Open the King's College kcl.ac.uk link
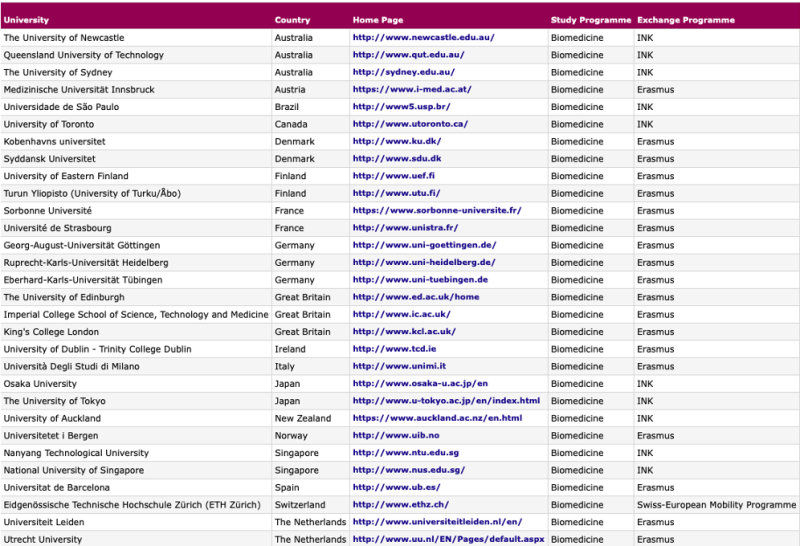Image resolution: width=800 pixels, height=546 pixels. (404, 332)
